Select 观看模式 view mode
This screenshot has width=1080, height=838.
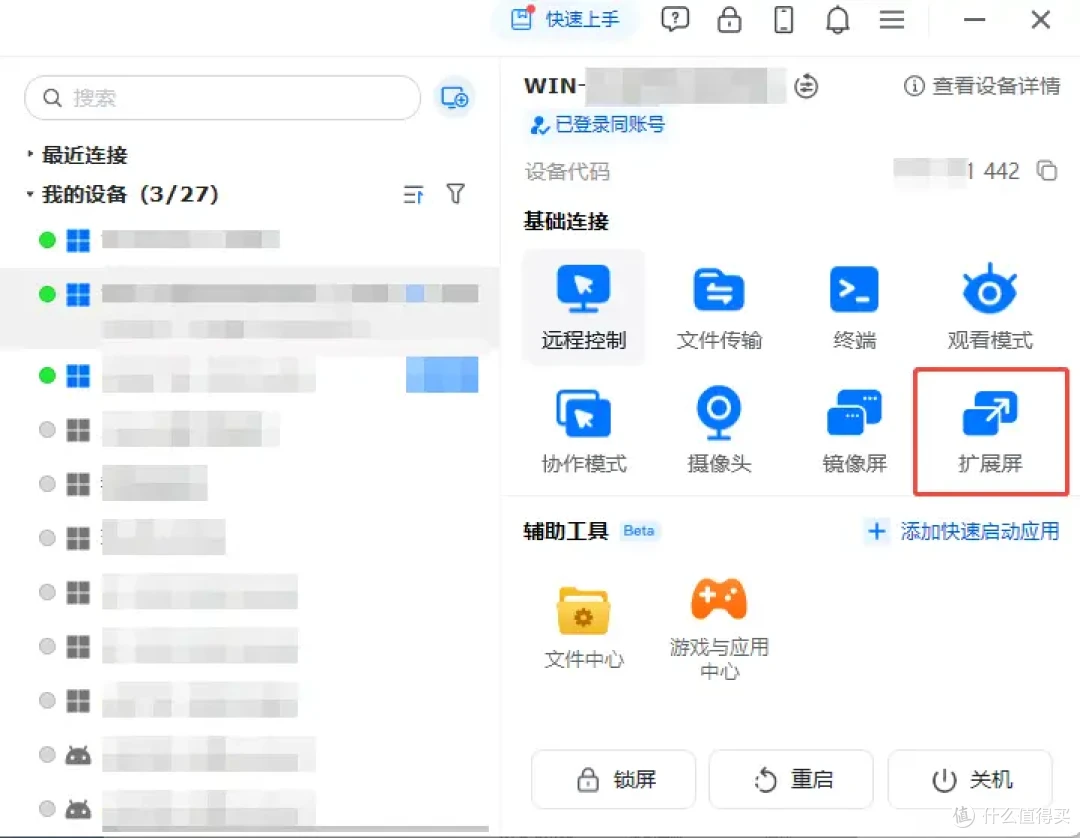(x=990, y=307)
